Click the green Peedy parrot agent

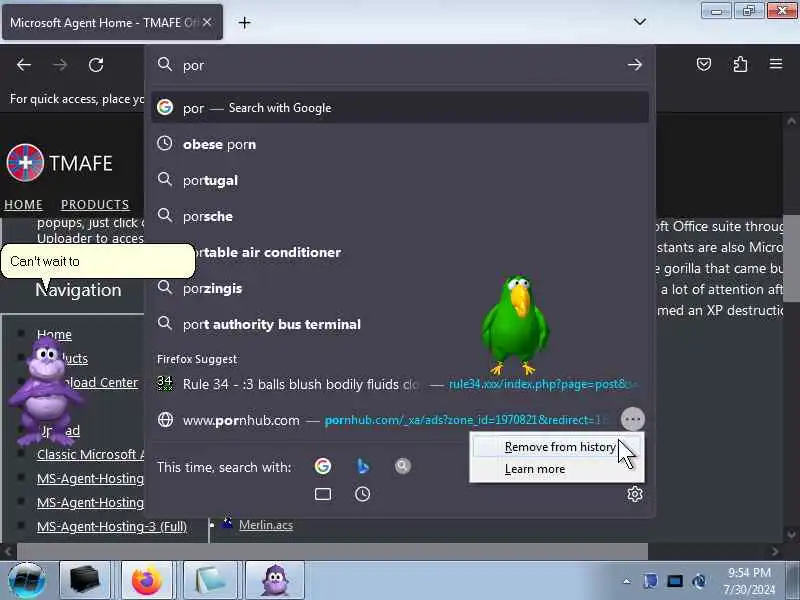[515, 325]
